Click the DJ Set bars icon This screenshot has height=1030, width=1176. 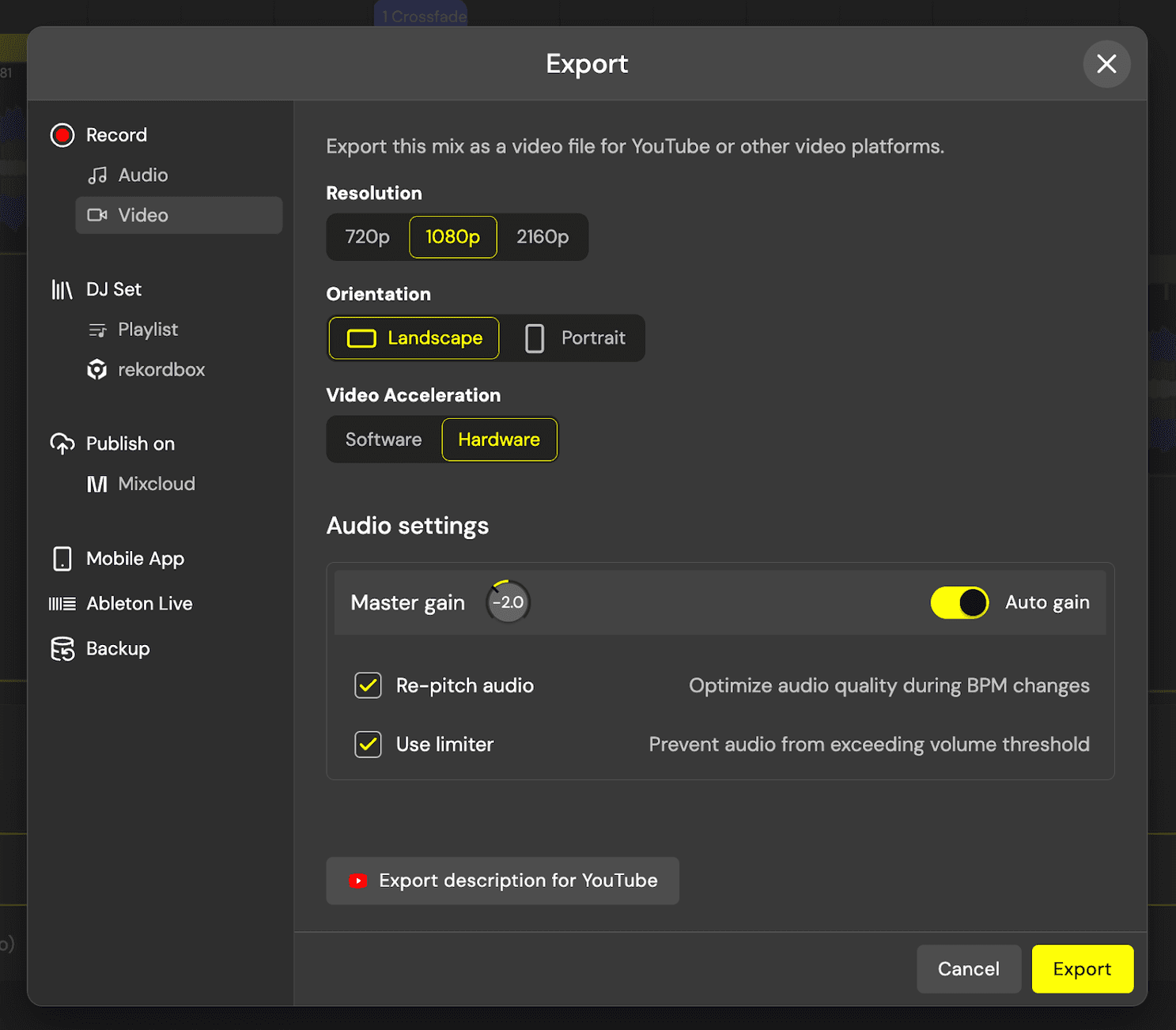[62, 289]
